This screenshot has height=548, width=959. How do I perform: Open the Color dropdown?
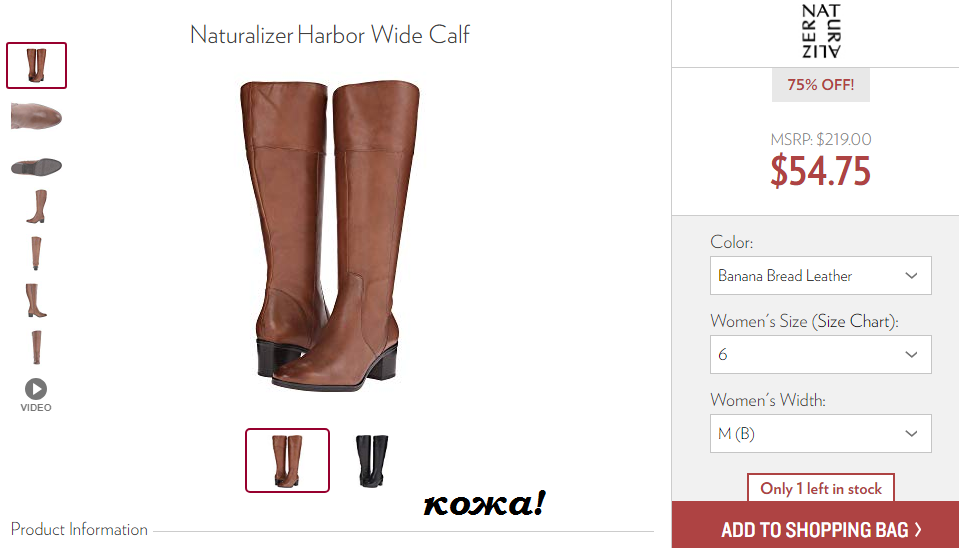point(821,275)
